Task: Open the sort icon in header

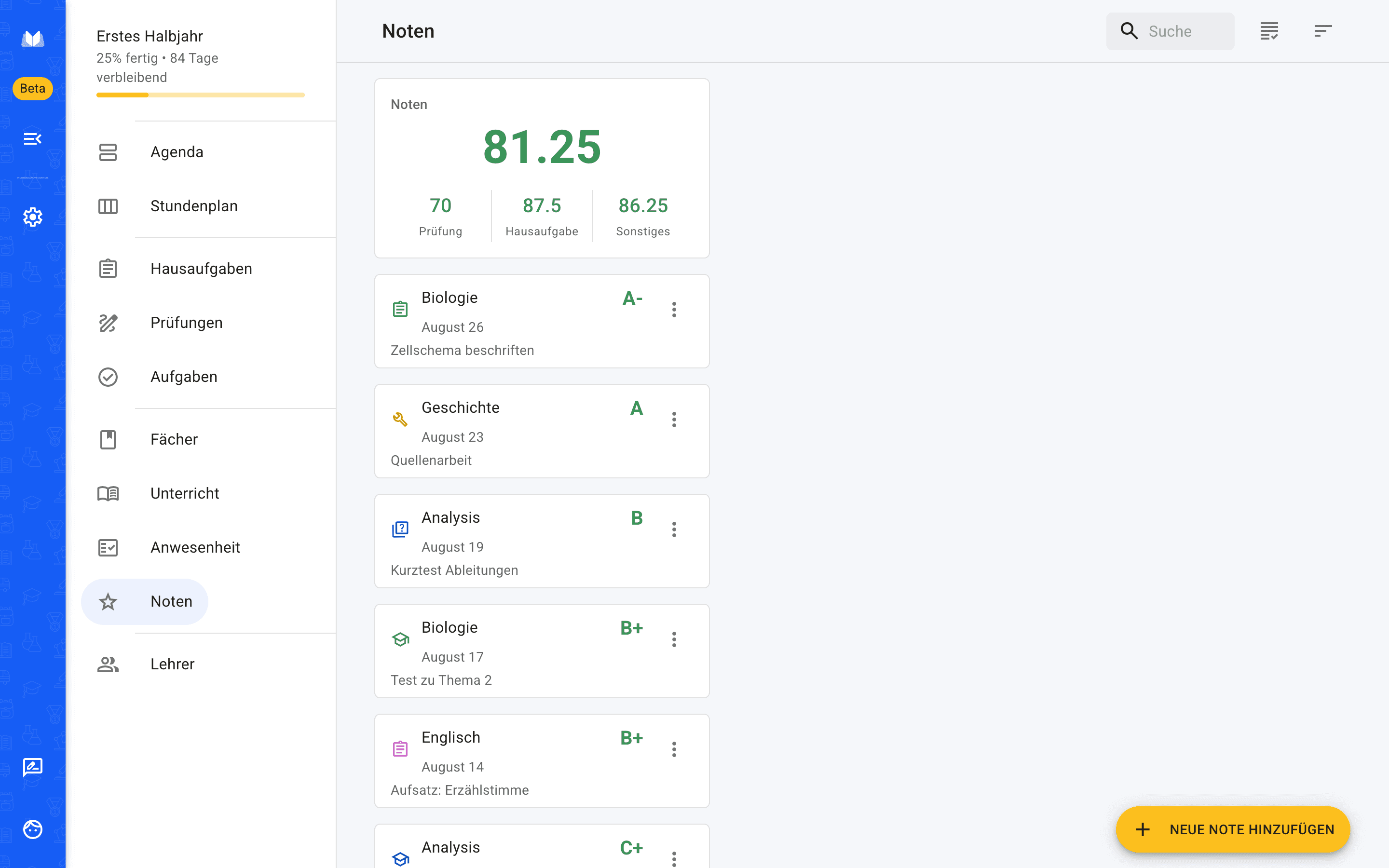Action: coord(1323,31)
